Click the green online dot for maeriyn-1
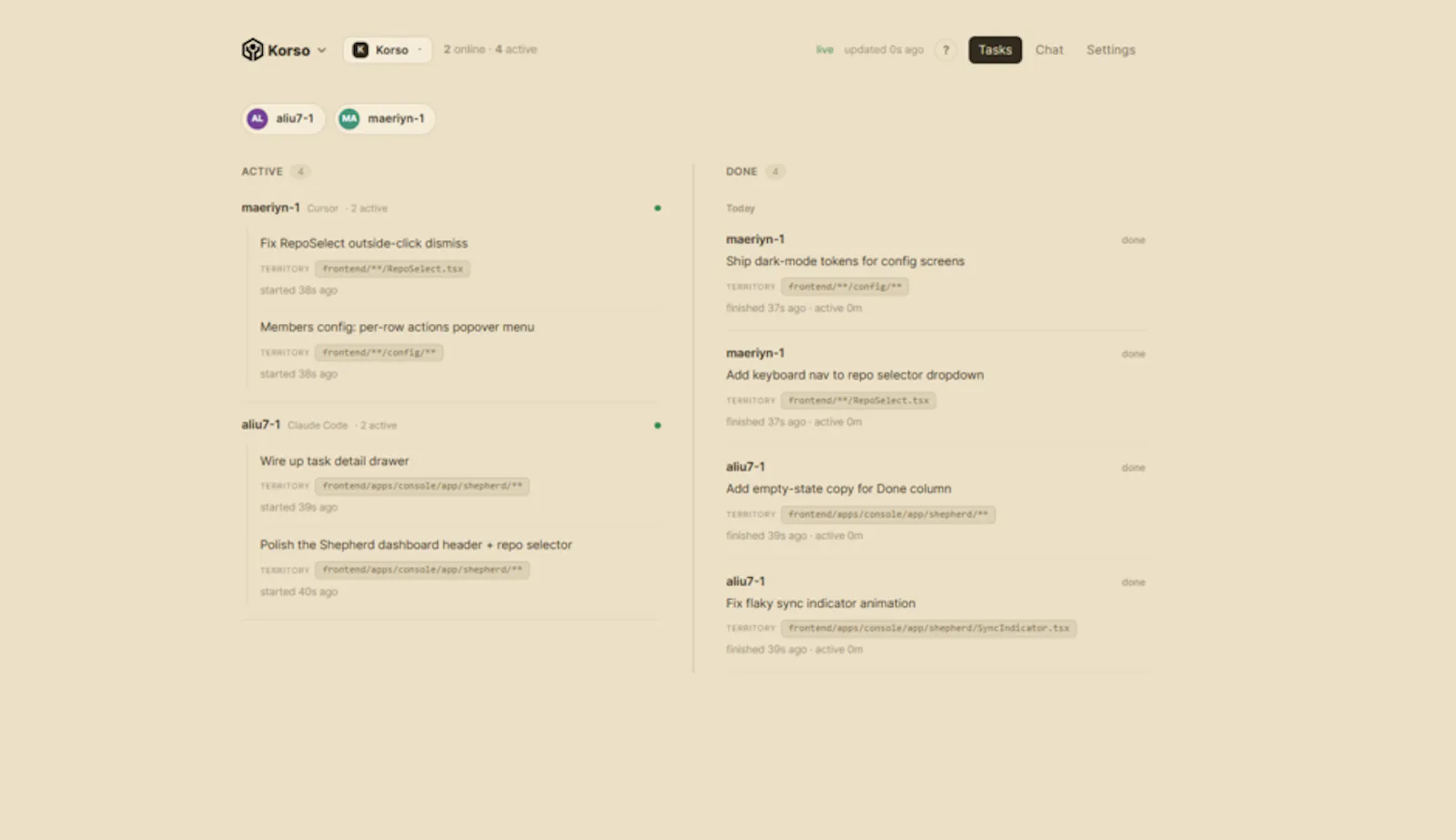This screenshot has width=1456, height=840. pyautogui.click(x=657, y=208)
